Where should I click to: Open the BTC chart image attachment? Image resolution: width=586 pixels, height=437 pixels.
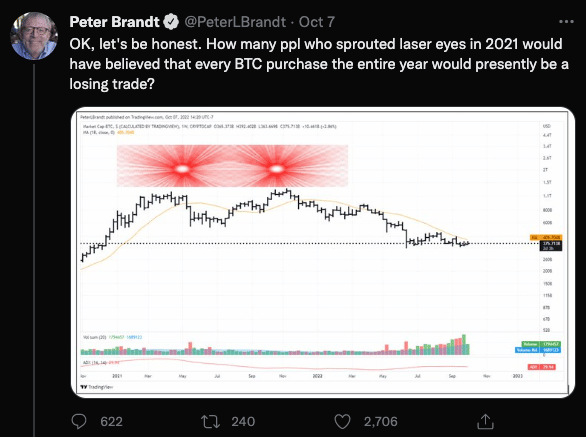(x=323, y=252)
